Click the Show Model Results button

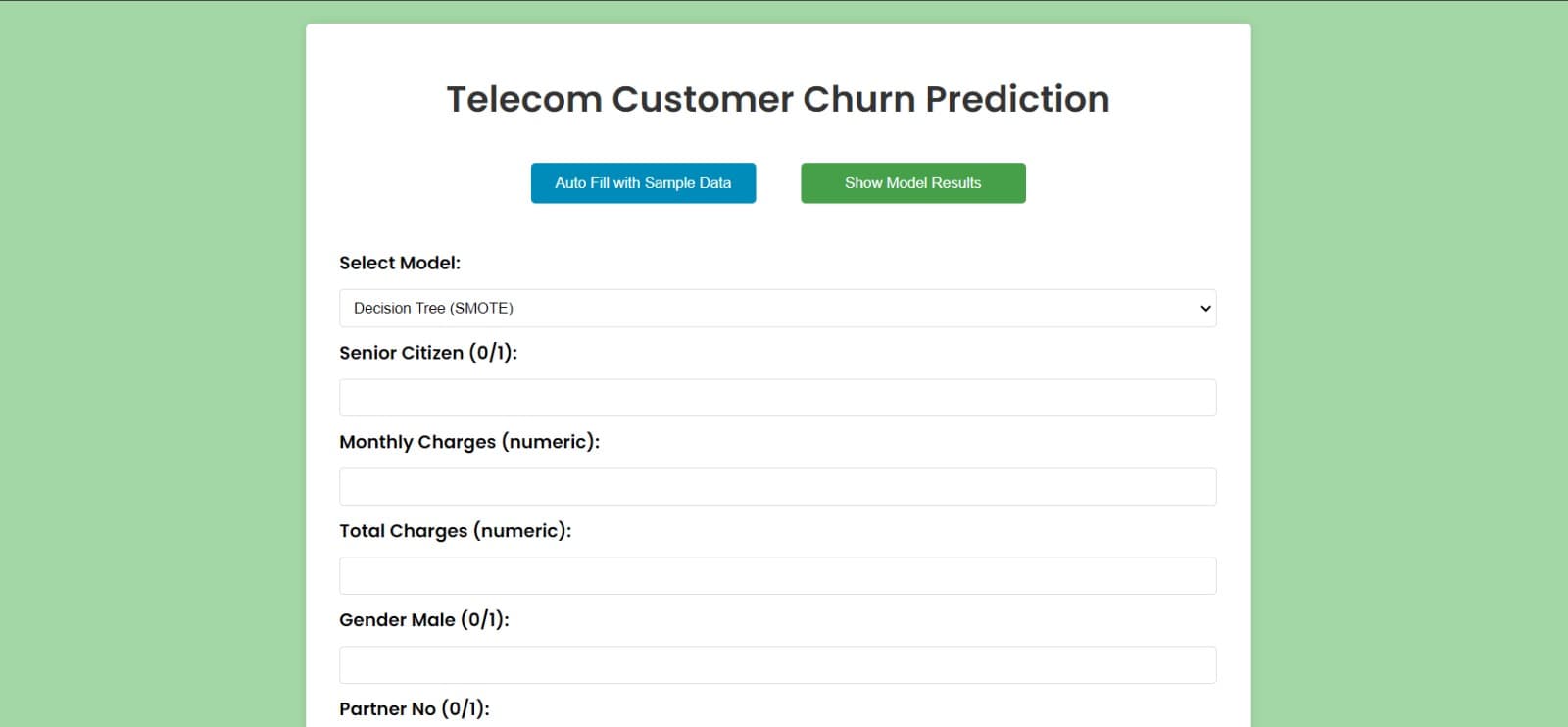tap(912, 182)
